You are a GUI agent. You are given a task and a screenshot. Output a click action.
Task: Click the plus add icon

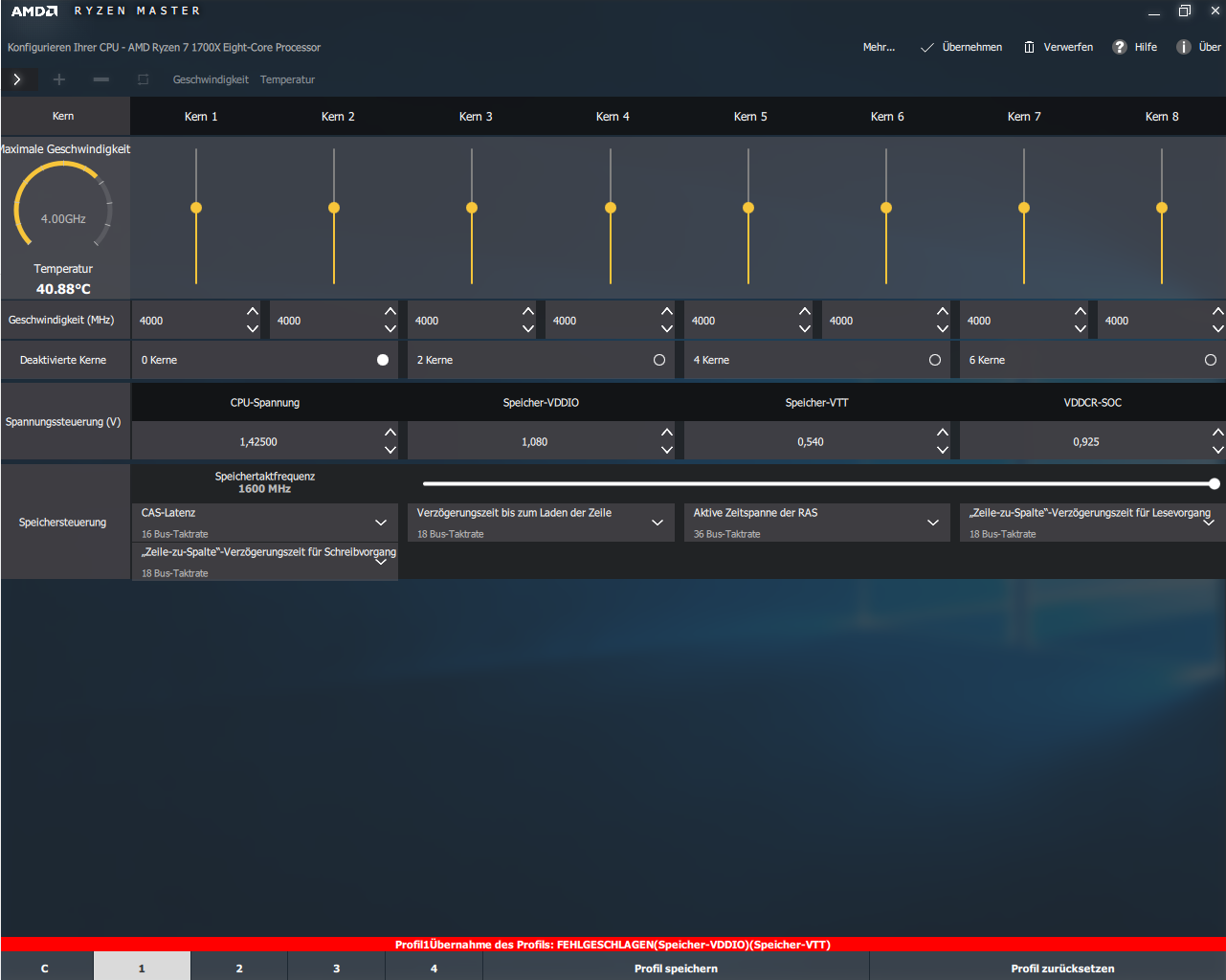[x=59, y=79]
